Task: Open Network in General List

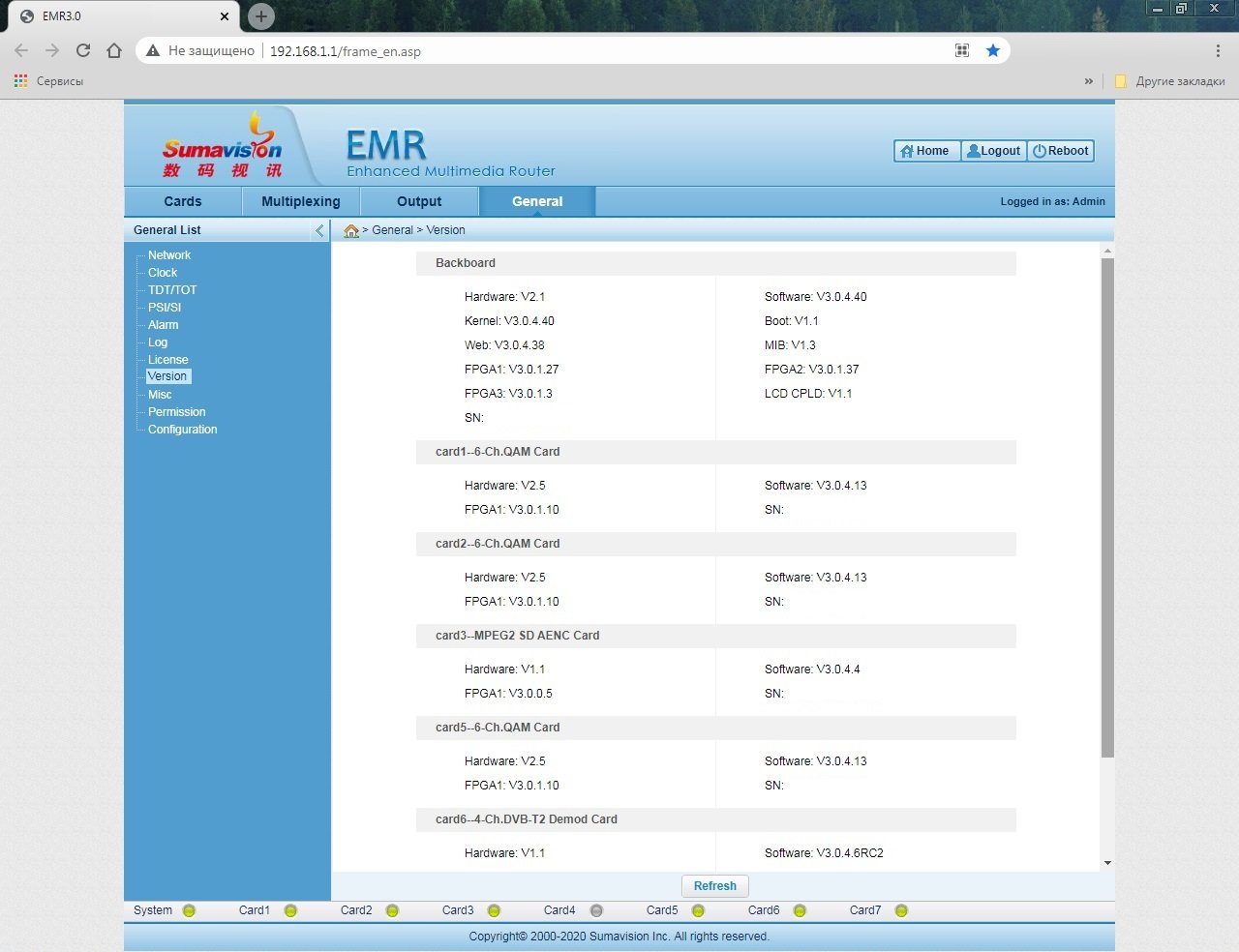Action: pyautogui.click(x=169, y=255)
